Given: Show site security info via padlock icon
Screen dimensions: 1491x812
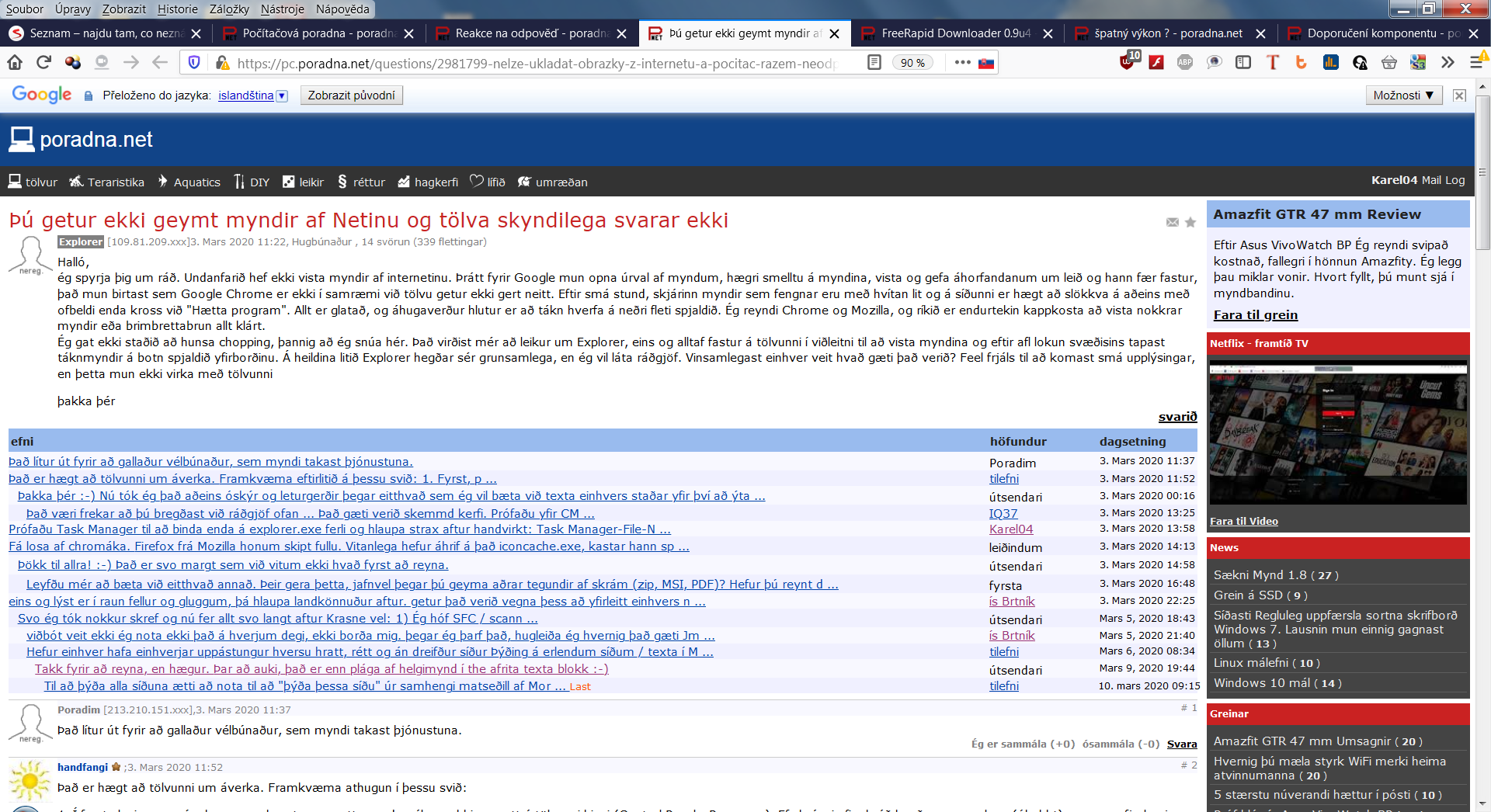Looking at the screenshot, I should (x=222, y=63).
